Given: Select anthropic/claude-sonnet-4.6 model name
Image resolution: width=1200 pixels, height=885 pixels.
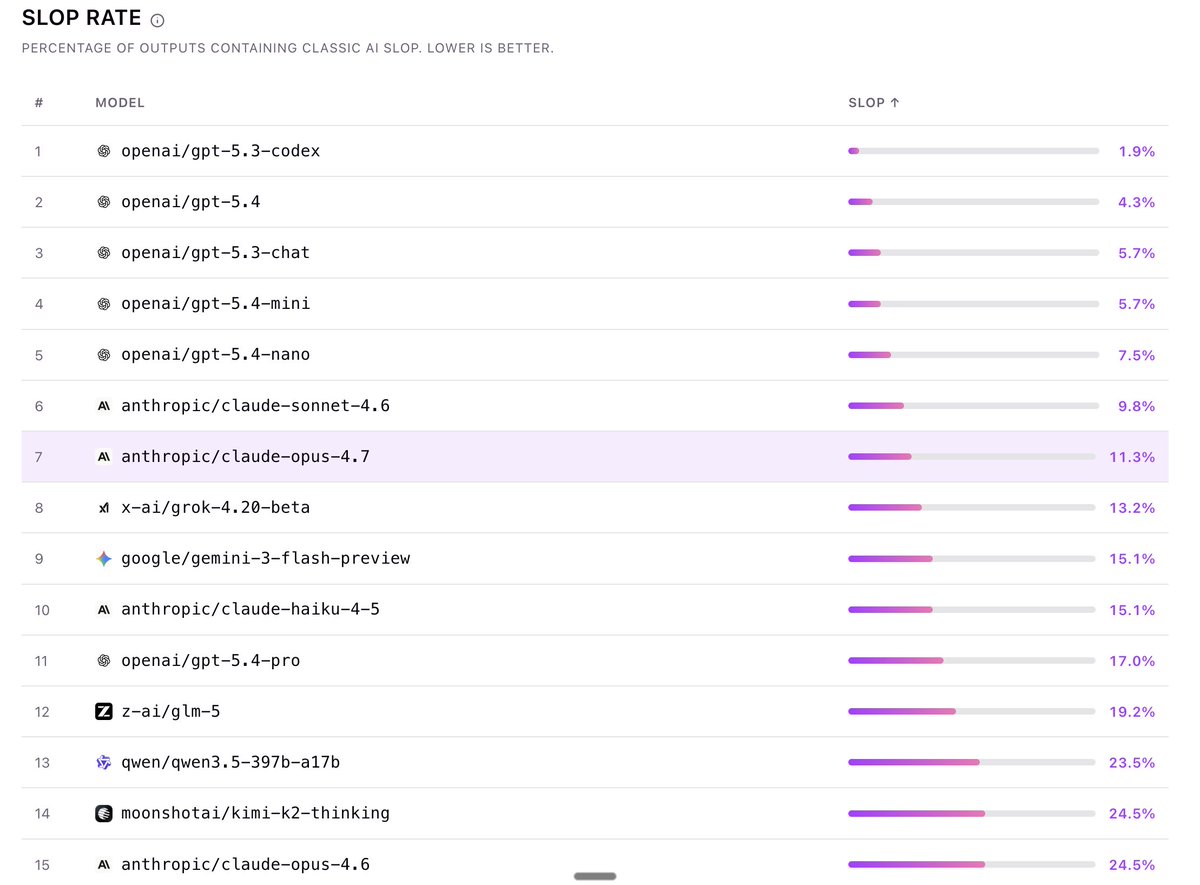Looking at the screenshot, I should tap(255, 406).
